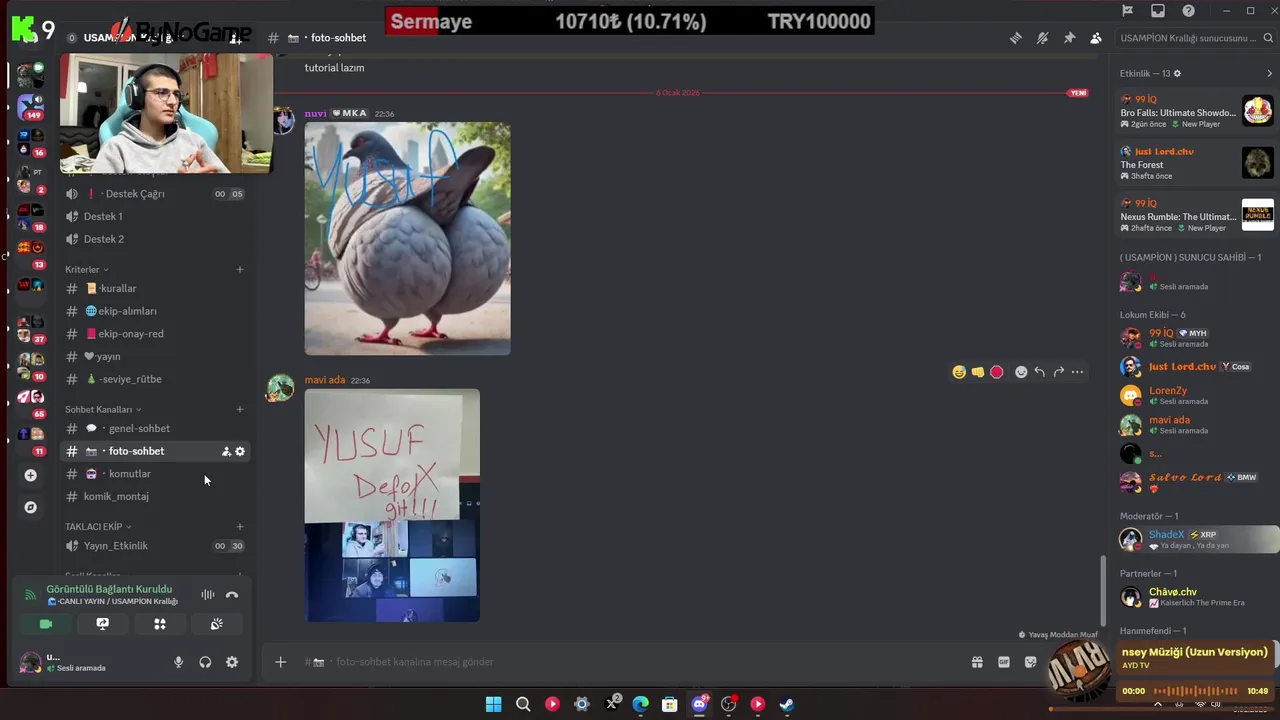Disconnect from the voice call
1280x720 pixels.
click(232, 595)
